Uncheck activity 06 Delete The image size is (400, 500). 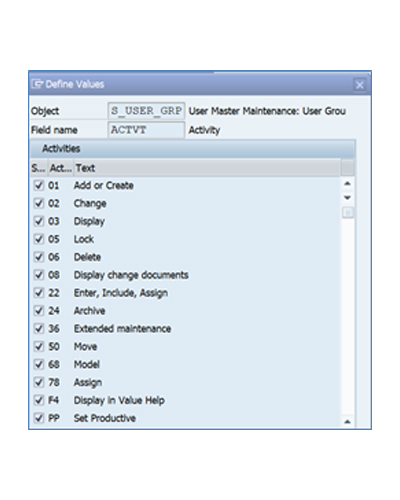click(39, 257)
